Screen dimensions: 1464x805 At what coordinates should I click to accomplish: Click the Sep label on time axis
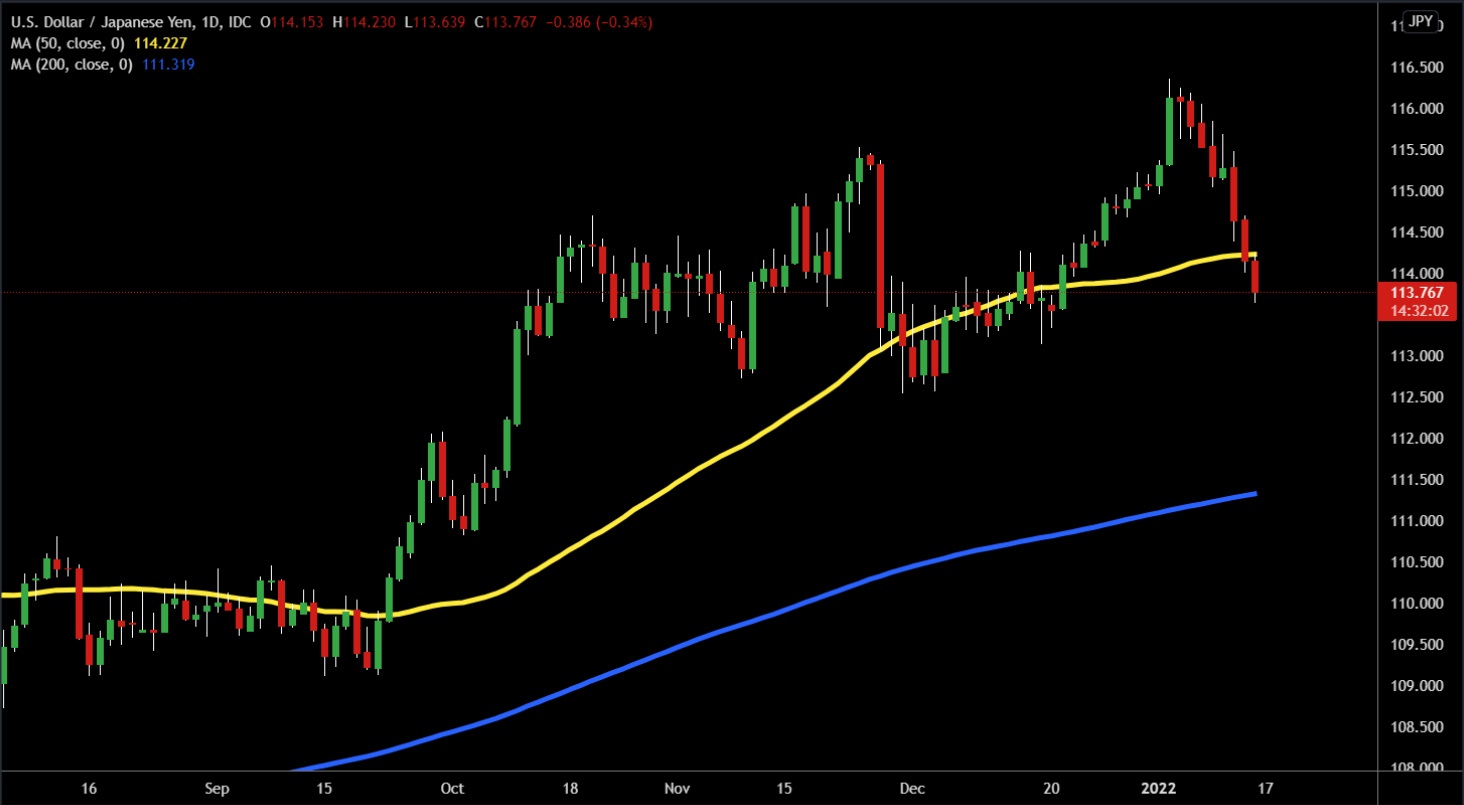pos(217,789)
